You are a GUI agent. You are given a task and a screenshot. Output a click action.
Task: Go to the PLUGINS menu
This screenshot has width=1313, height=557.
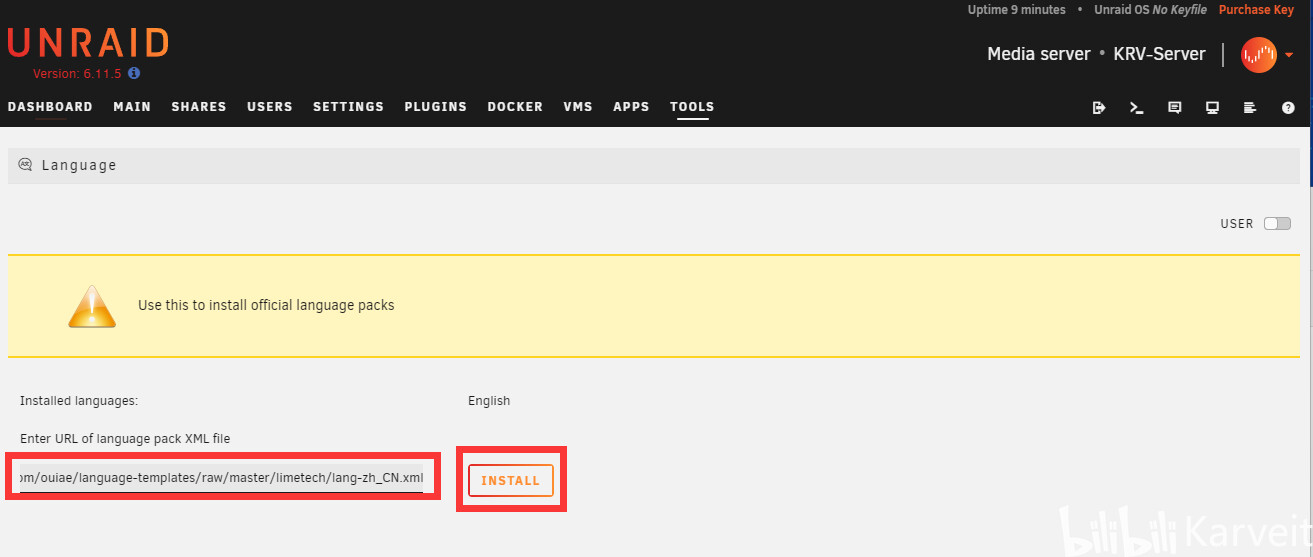[435, 107]
